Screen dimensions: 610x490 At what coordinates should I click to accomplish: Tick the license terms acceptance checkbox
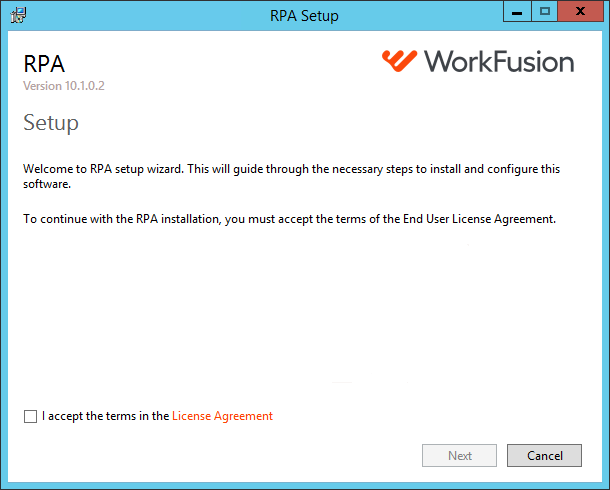(x=30, y=416)
